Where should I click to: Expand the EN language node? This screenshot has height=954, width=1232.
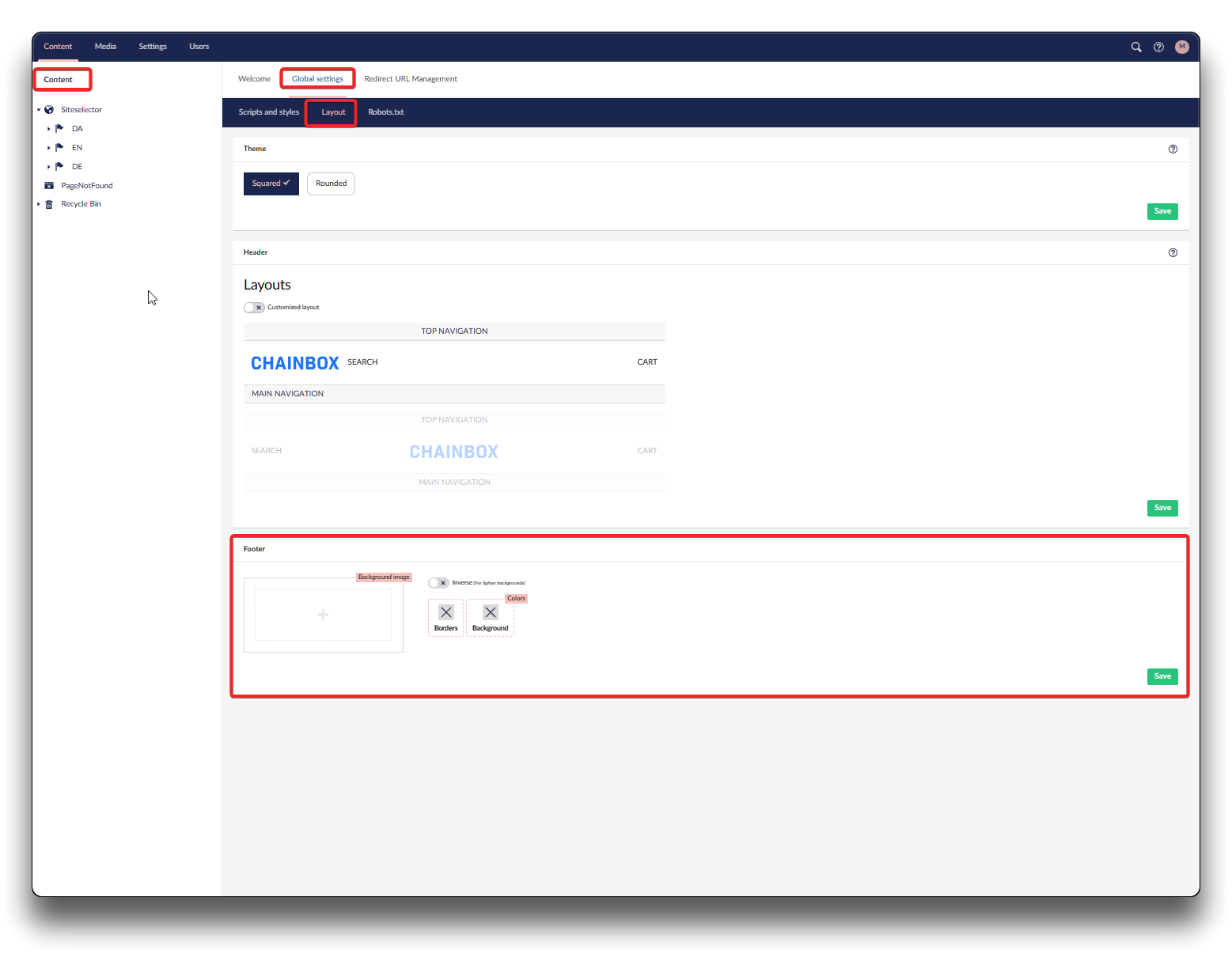(49, 148)
